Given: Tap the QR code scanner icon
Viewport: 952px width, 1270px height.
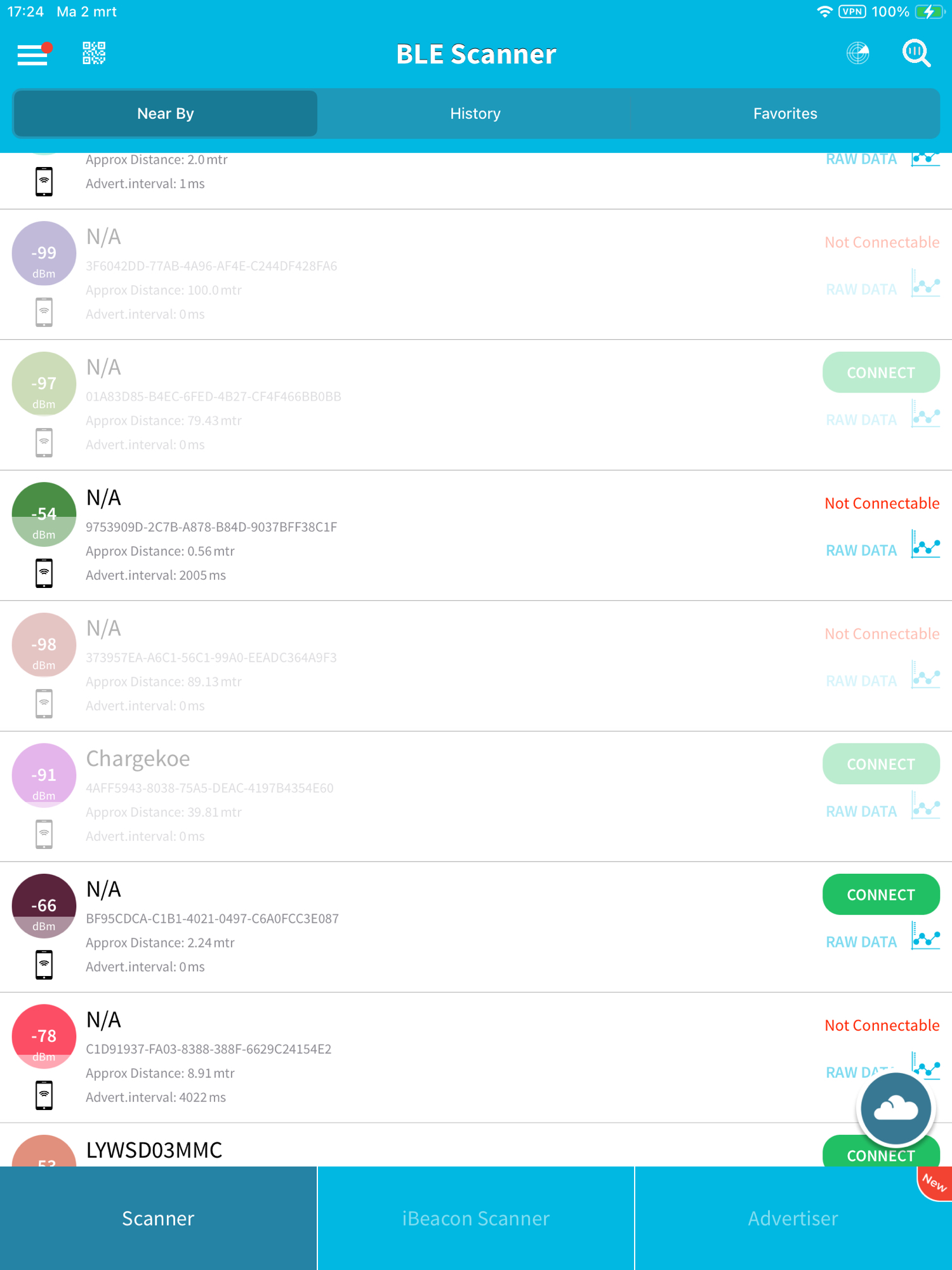Looking at the screenshot, I should click(x=94, y=53).
